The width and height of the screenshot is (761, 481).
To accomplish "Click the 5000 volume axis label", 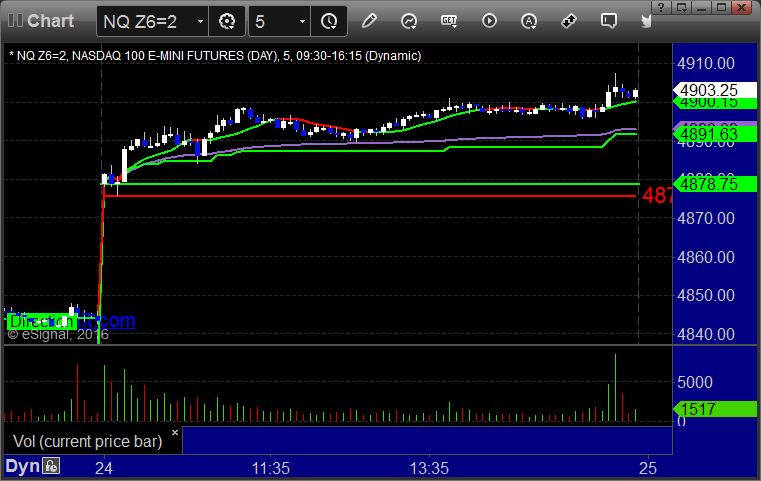I will [695, 382].
